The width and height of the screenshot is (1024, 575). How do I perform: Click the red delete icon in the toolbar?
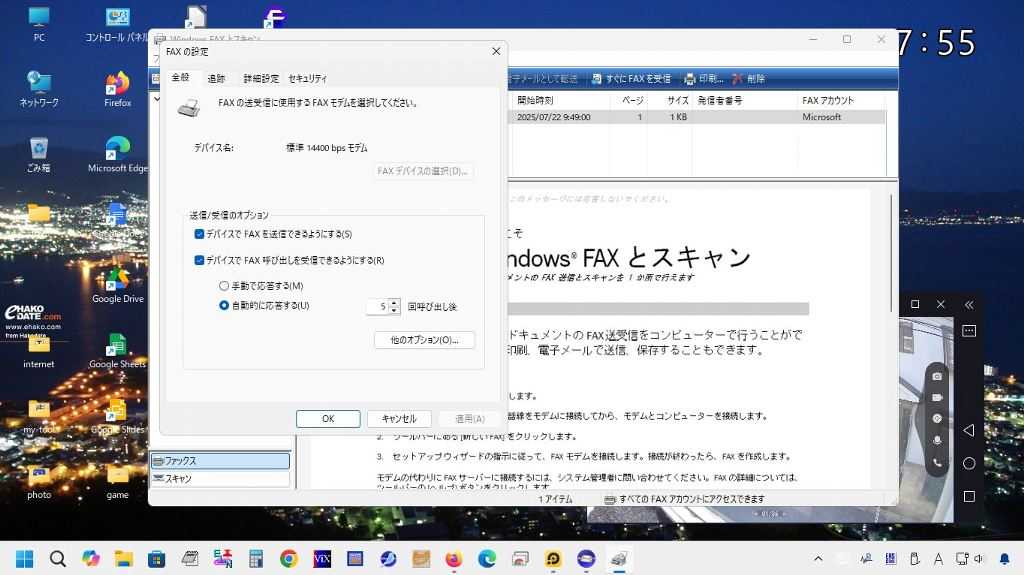pyautogui.click(x=737, y=79)
